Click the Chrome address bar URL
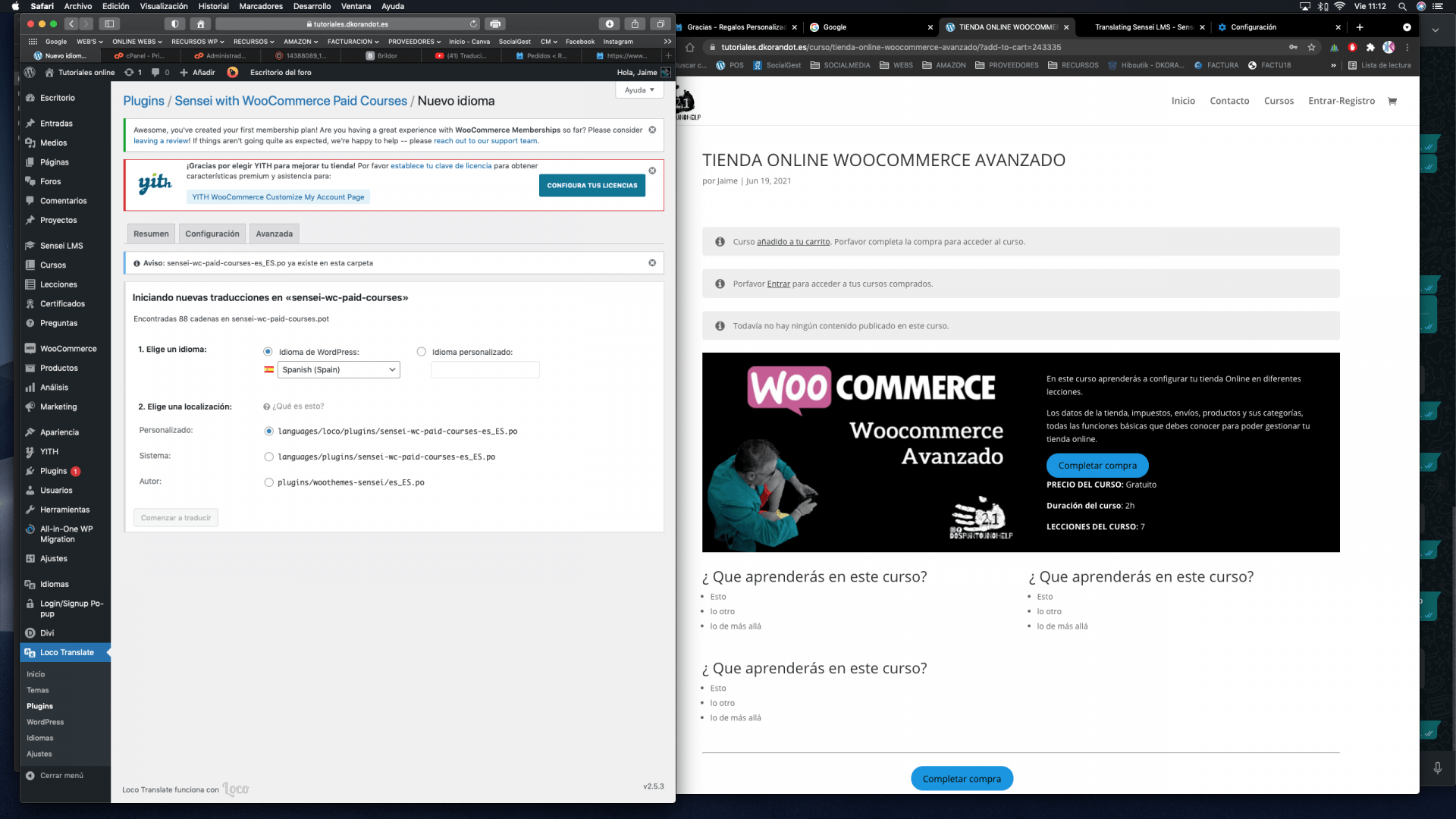The width and height of the screenshot is (1456, 819). pos(891,47)
